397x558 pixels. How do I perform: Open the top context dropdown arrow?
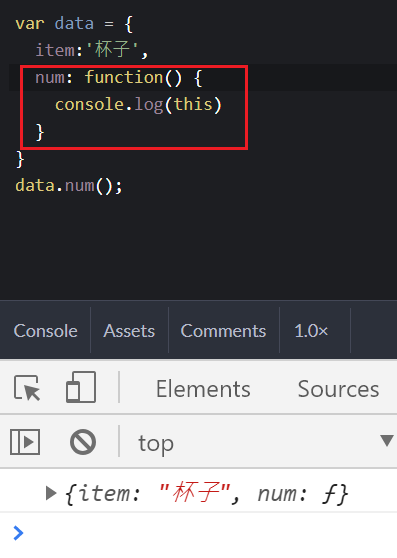[387, 441]
